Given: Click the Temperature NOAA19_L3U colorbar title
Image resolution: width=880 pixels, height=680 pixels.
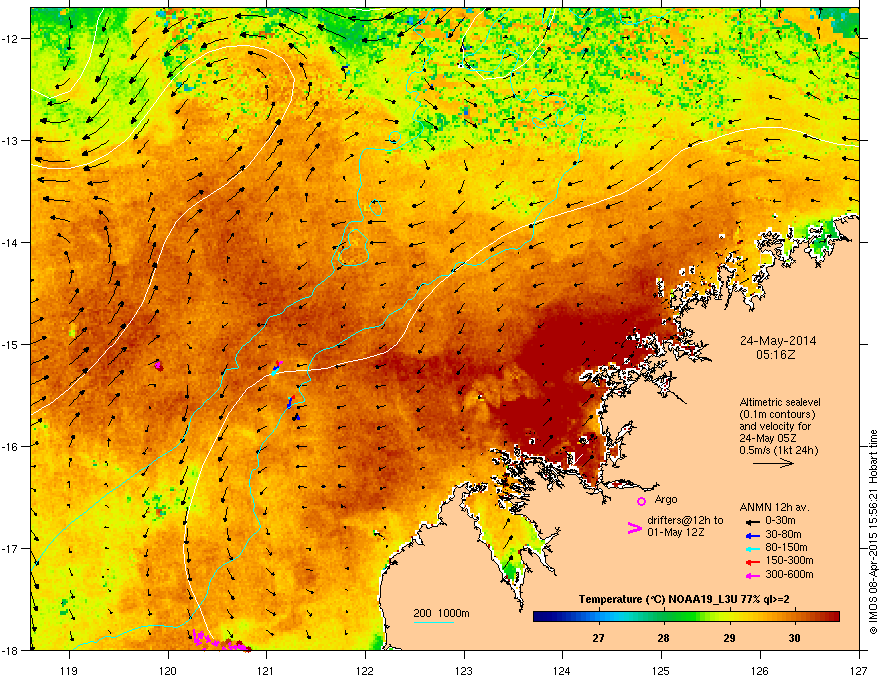Looking at the screenshot, I should point(684,599).
